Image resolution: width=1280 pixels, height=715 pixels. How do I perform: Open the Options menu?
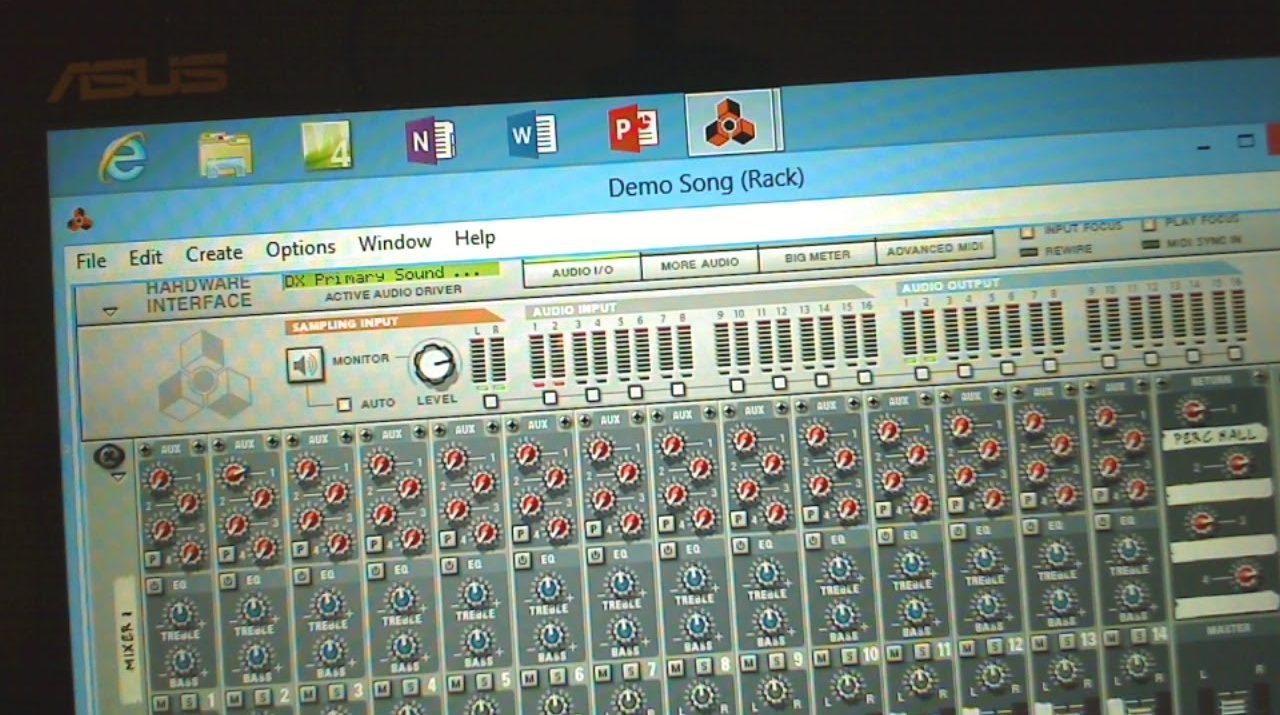click(300, 248)
